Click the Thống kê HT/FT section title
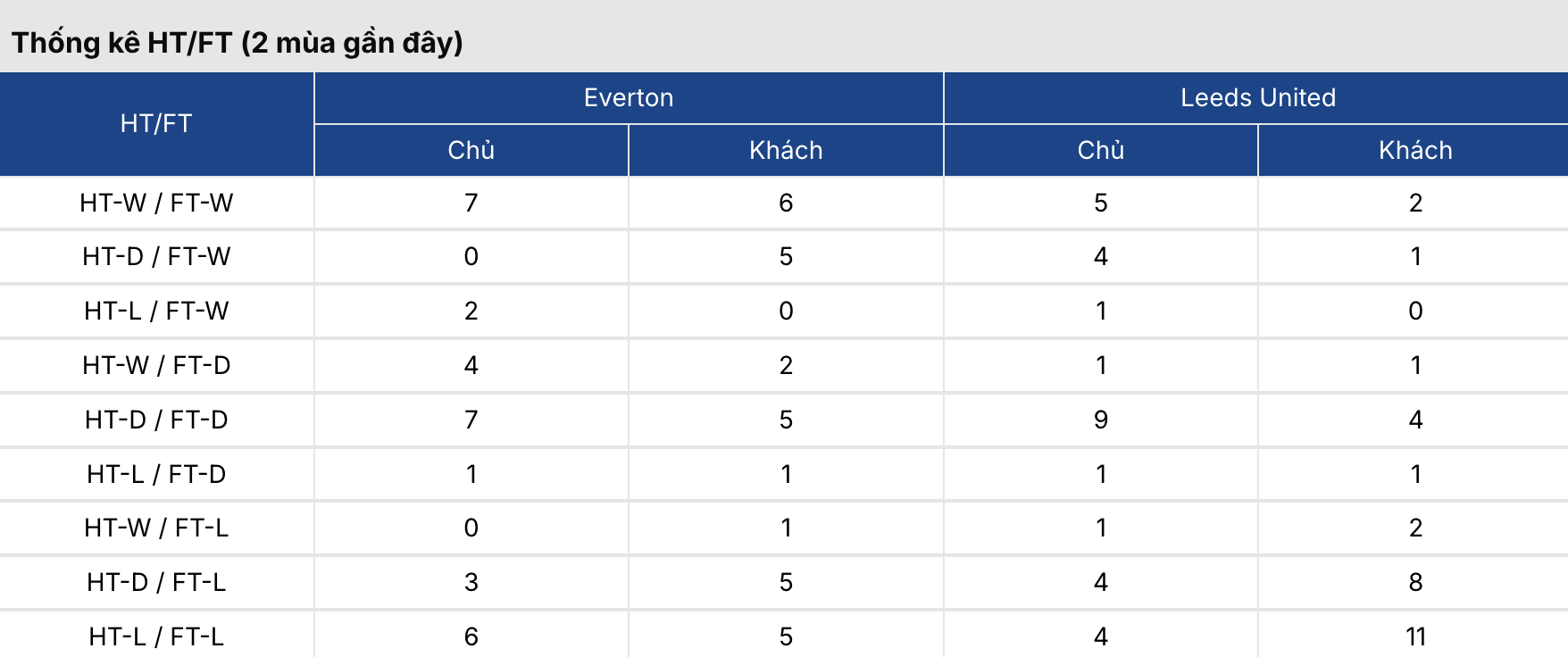This screenshot has height=657, width=1568. [237, 42]
